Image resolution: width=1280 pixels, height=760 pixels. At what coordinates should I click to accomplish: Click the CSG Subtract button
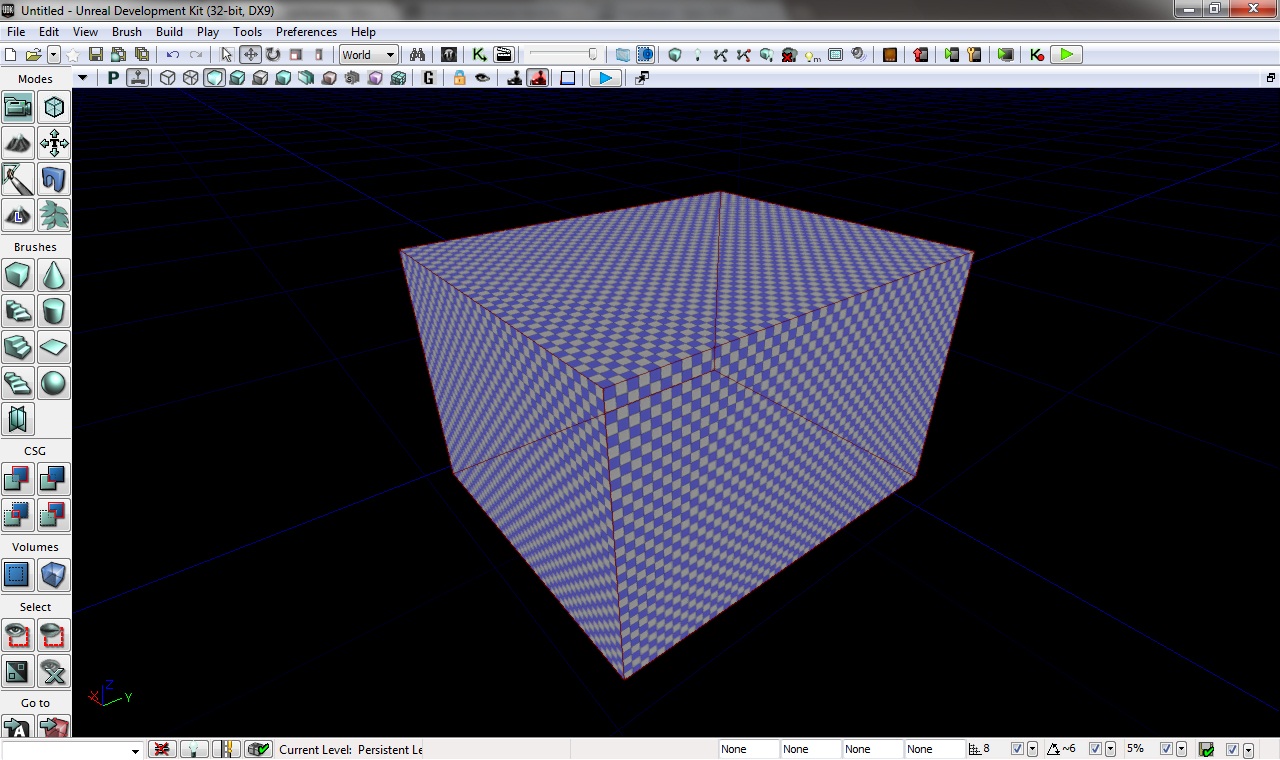(54, 479)
